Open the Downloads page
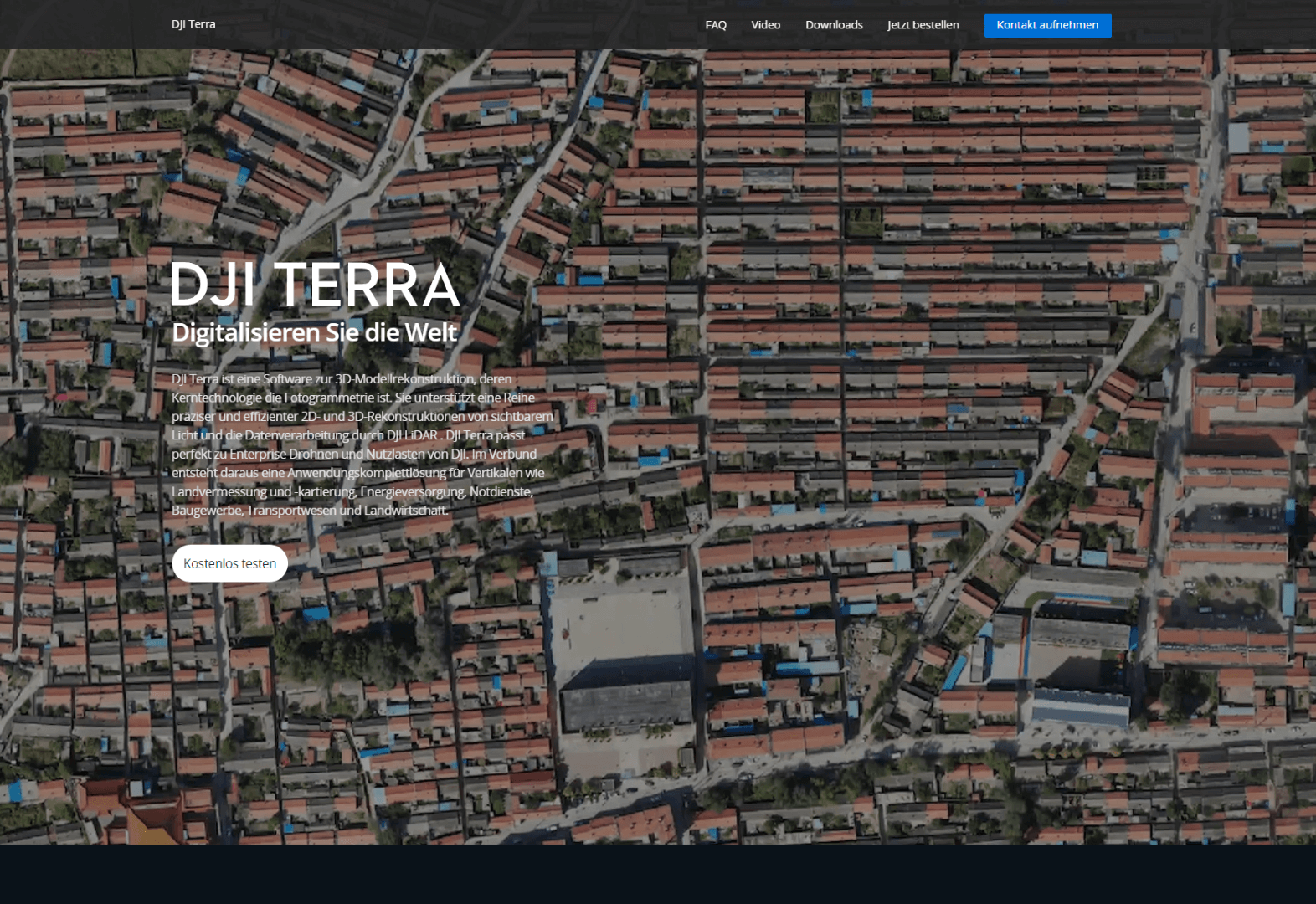The width and height of the screenshot is (1316, 904). coord(834,25)
